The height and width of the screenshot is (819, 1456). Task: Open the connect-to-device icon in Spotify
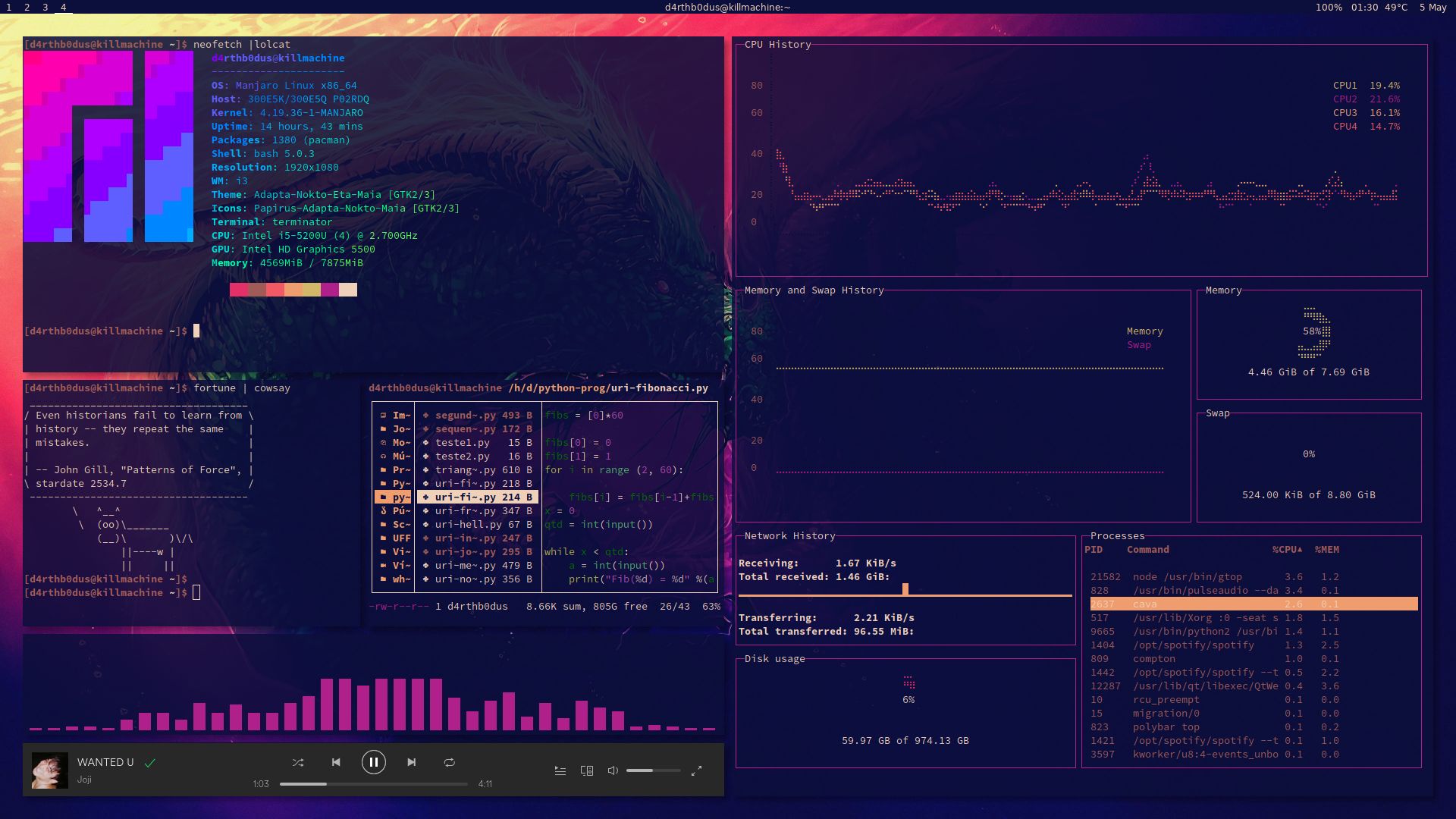click(585, 770)
